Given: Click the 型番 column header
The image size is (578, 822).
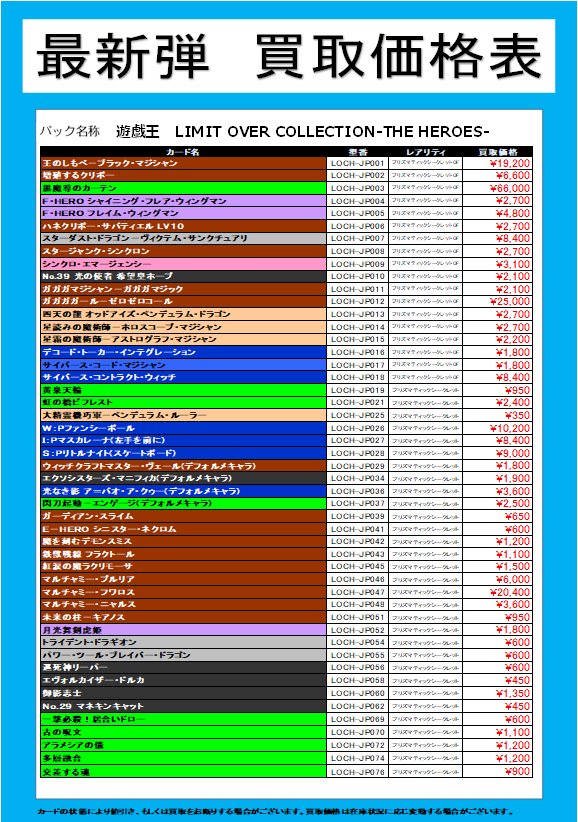Looking at the screenshot, I should click(x=358, y=152).
